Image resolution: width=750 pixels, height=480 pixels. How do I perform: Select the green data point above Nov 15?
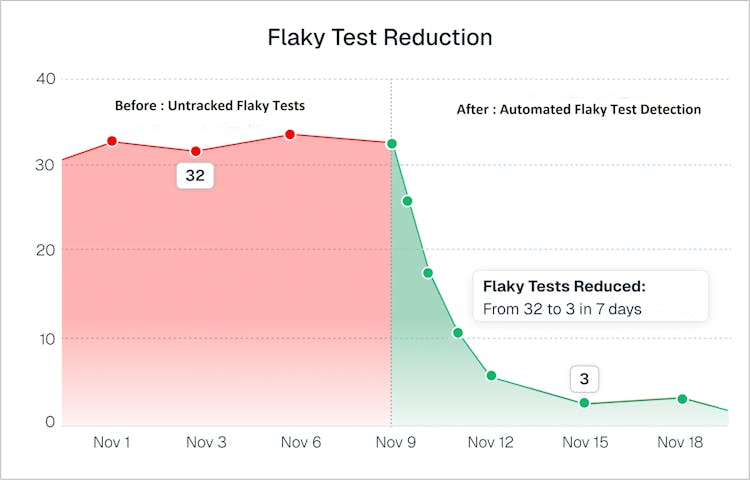[584, 403]
